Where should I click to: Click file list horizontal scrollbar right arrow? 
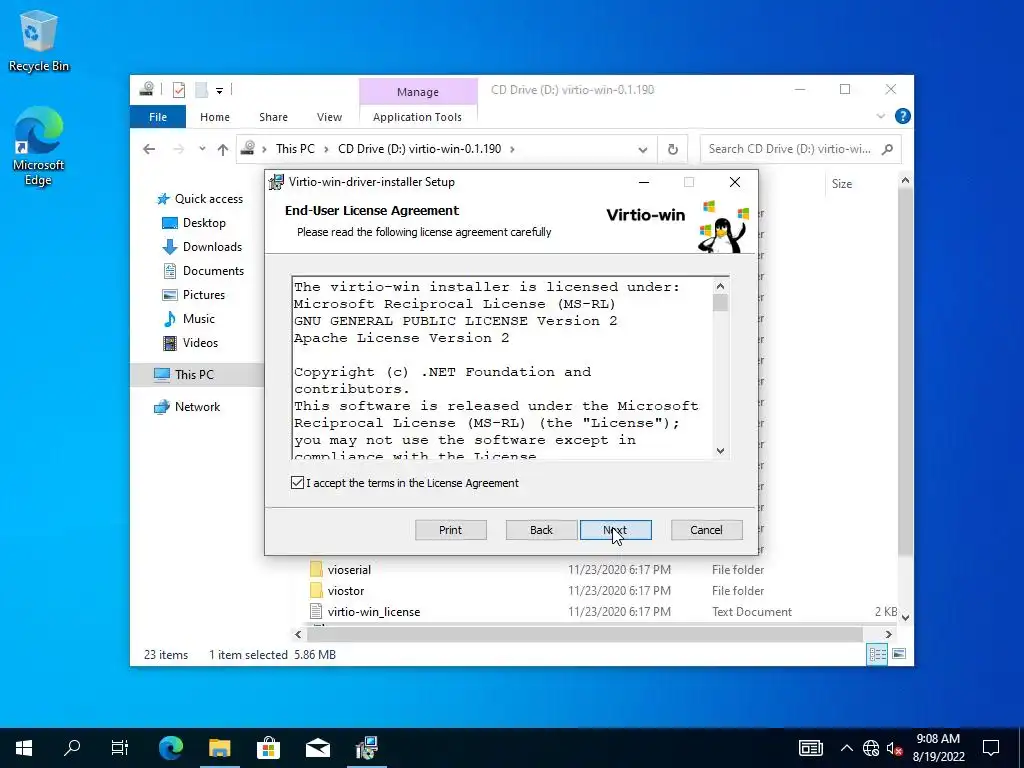(888, 634)
